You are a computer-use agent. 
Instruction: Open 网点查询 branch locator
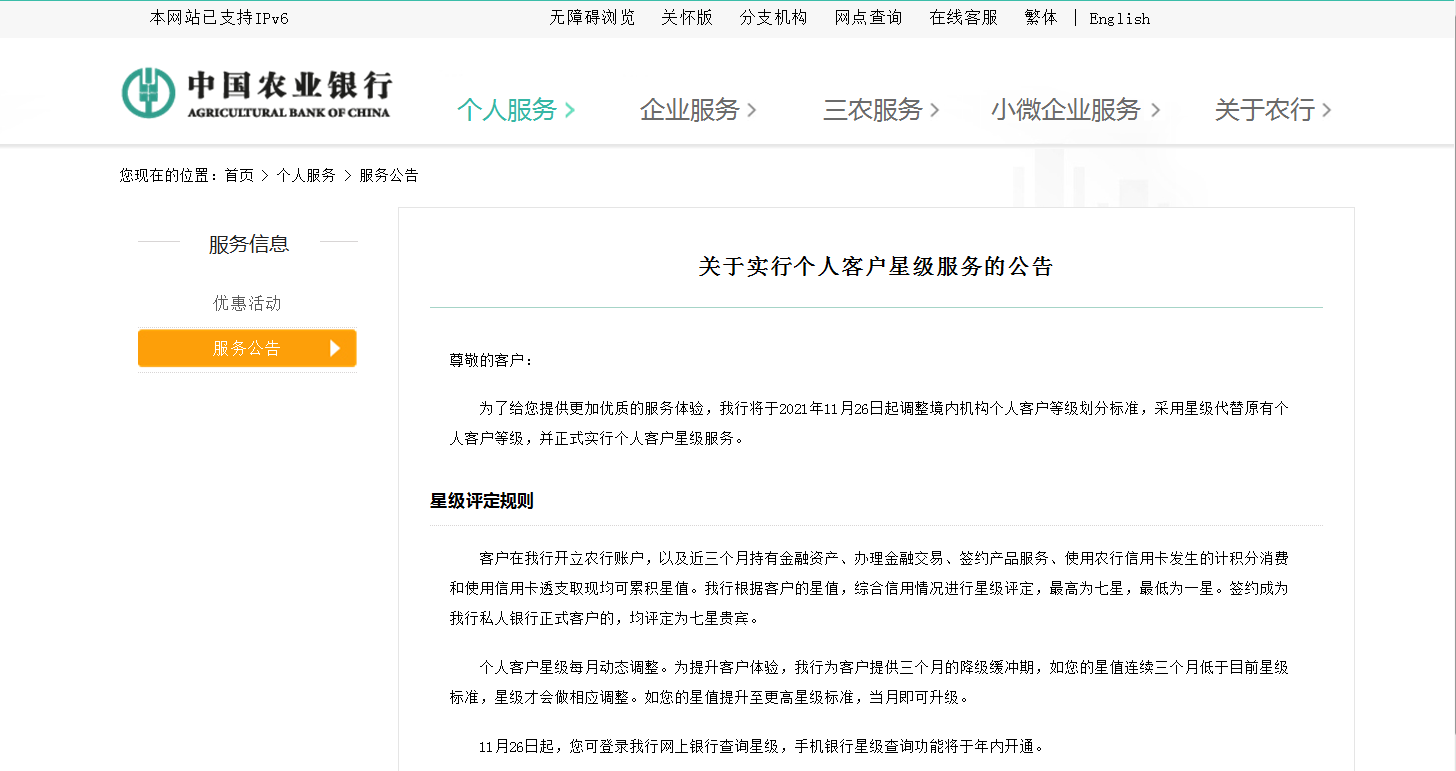[x=867, y=17]
